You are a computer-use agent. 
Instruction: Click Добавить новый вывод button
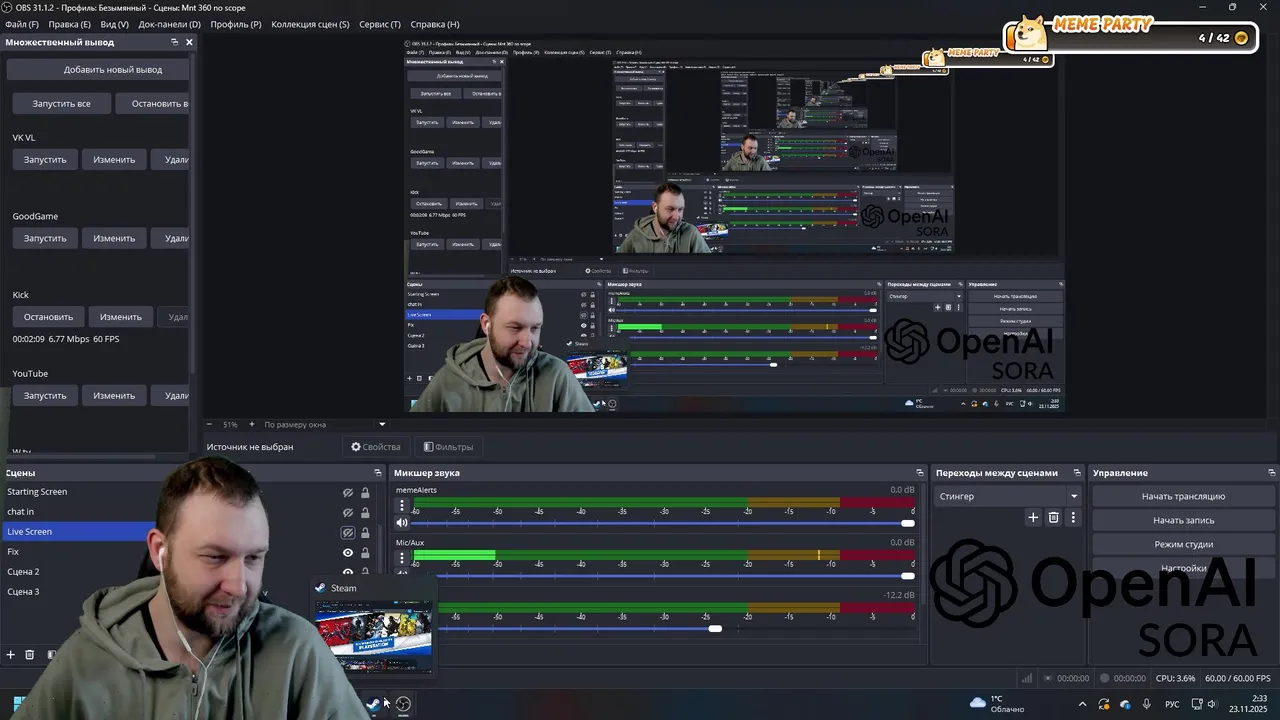pyautogui.click(x=98, y=70)
